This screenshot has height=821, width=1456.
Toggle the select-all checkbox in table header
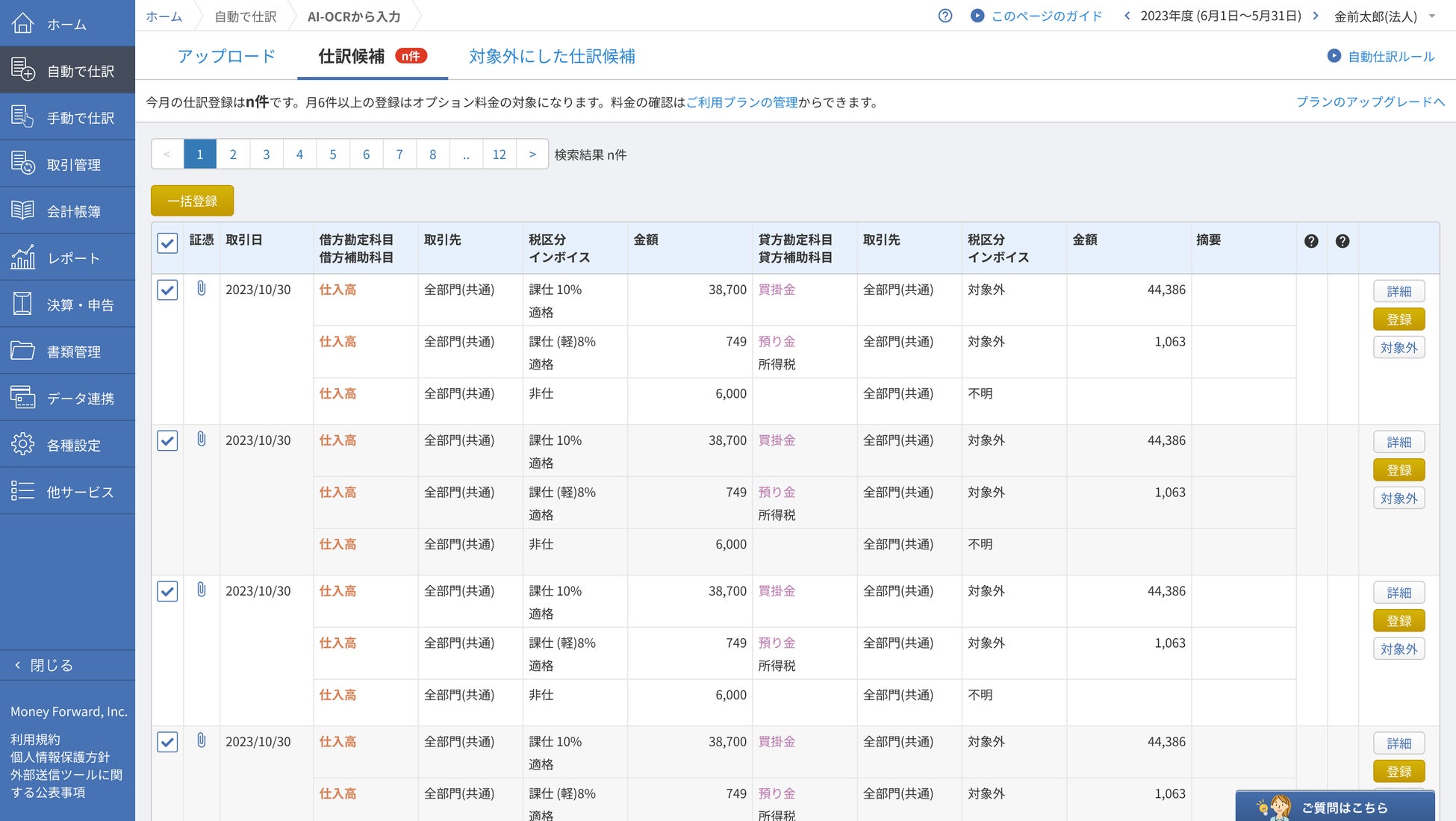coord(167,243)
